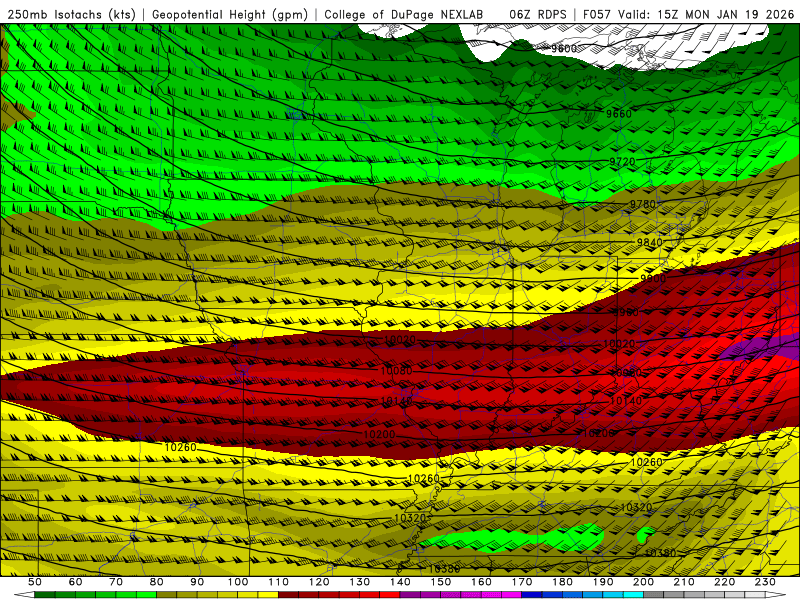Screen dimensions: 800x600
Task: Click the 100 knots legend number
Action: [x=238, y=582]
